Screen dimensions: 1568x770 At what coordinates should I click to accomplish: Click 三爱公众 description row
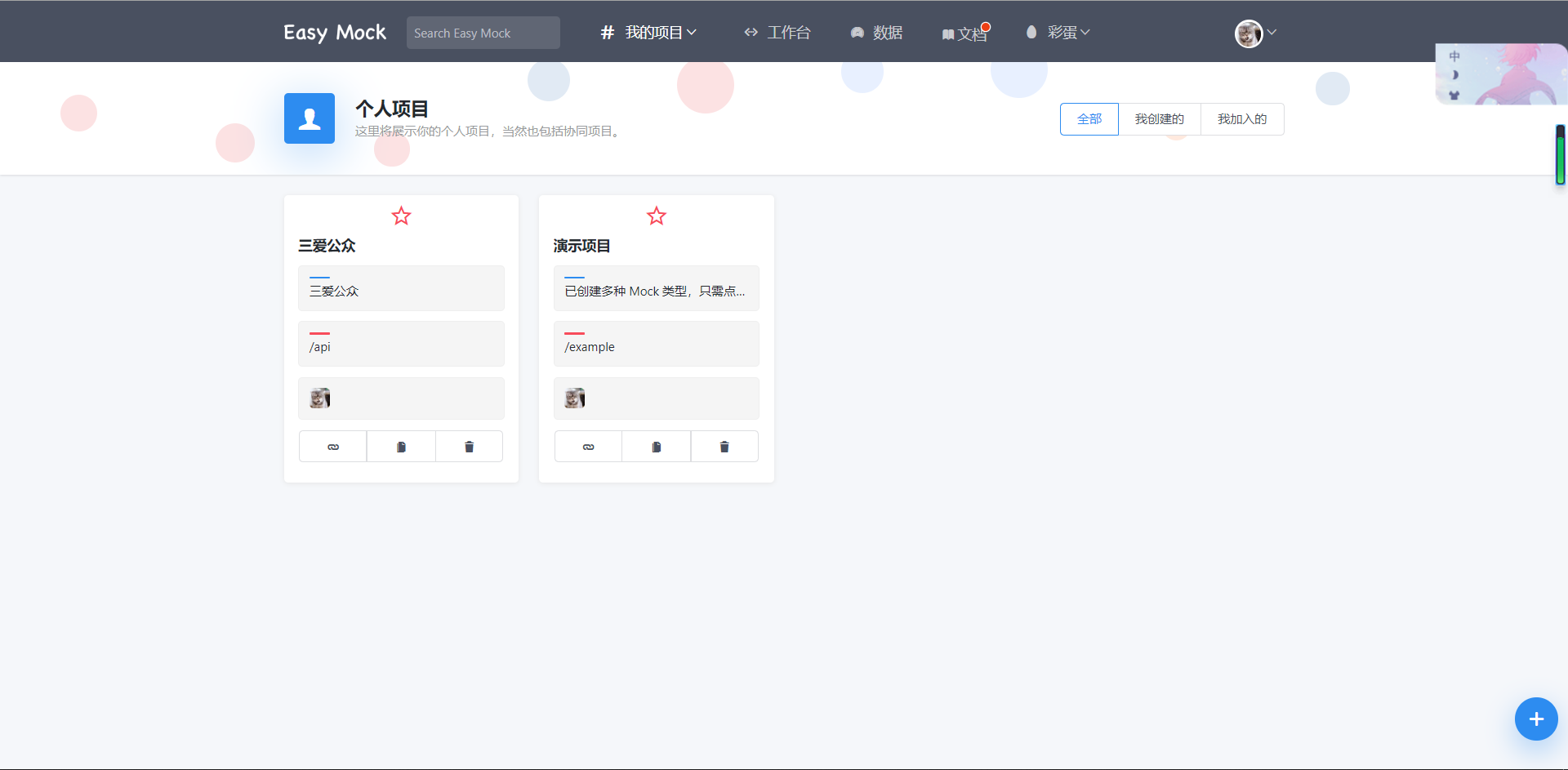coord(401,288)
